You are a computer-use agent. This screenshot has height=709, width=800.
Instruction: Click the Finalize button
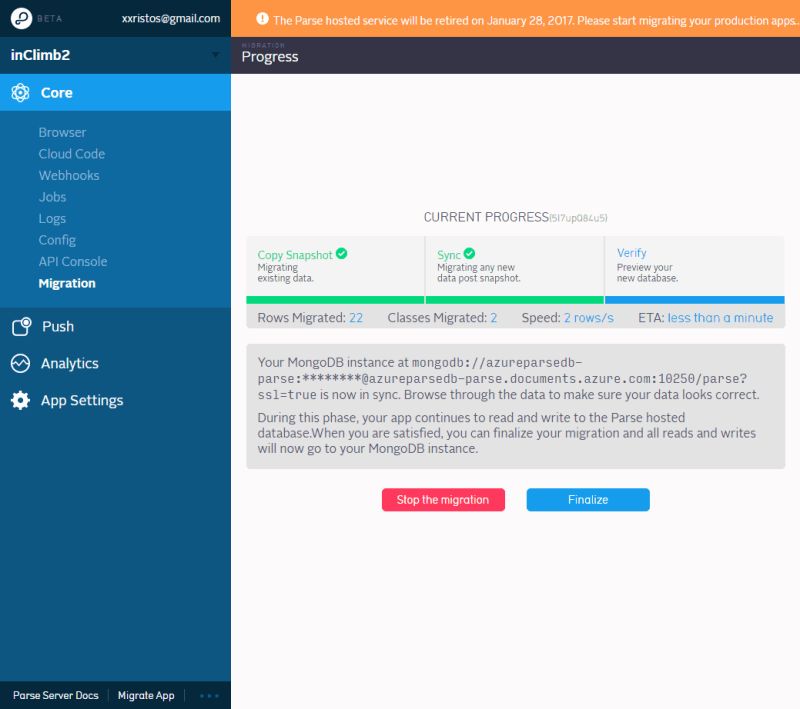[x=588, y=500]
